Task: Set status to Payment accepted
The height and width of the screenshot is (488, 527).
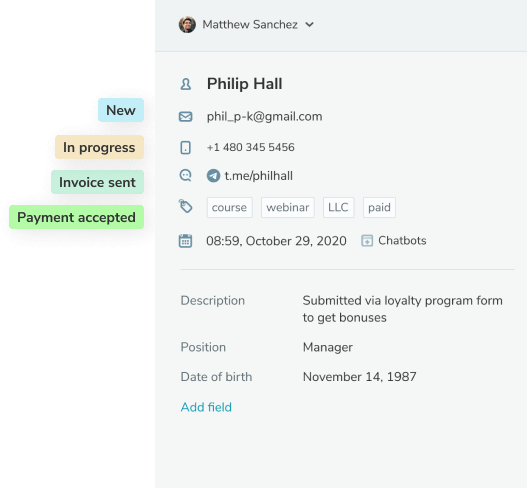Action: [x=77, y=217]
